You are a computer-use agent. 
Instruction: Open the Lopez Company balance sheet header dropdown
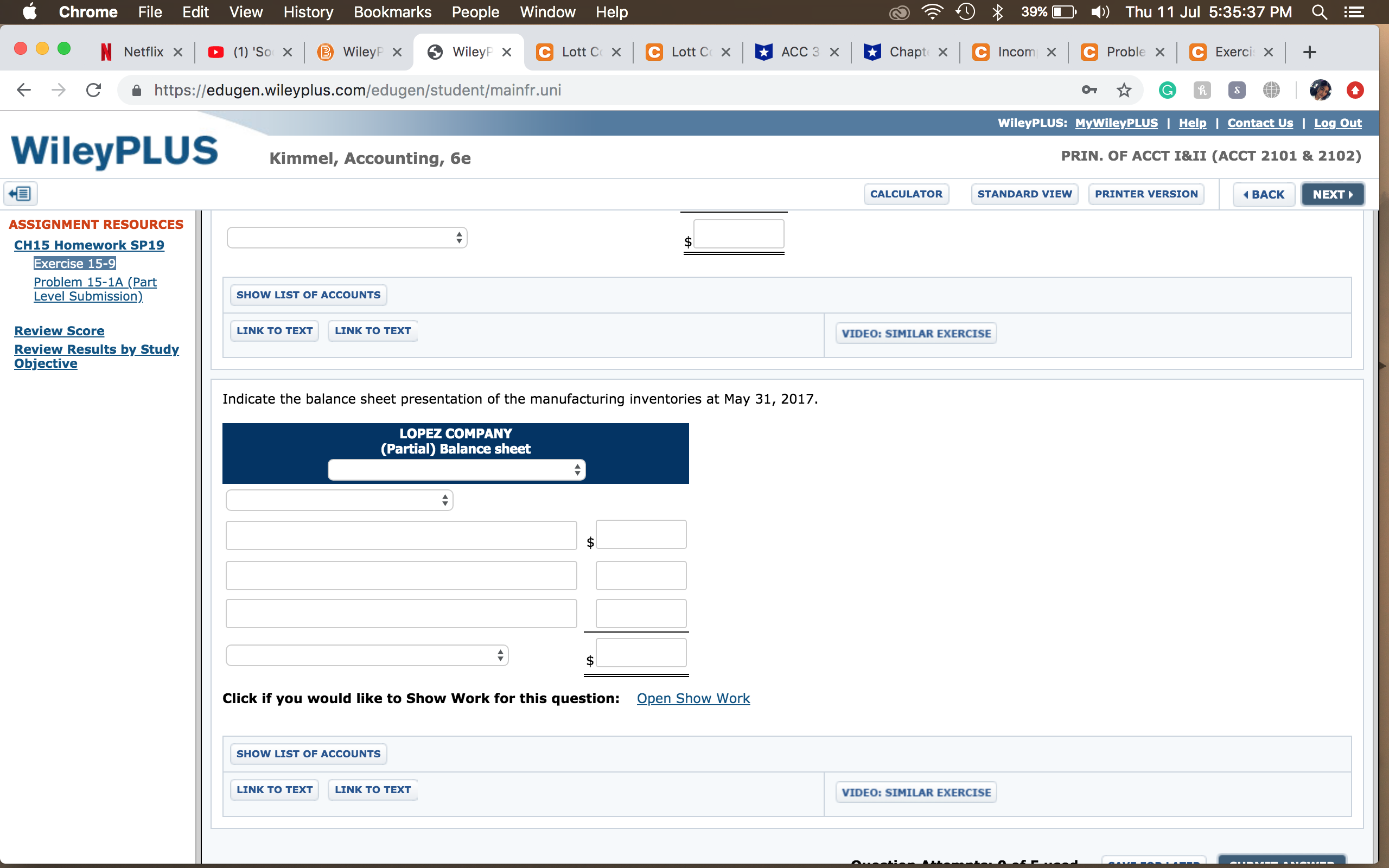[x=456, y=470]
